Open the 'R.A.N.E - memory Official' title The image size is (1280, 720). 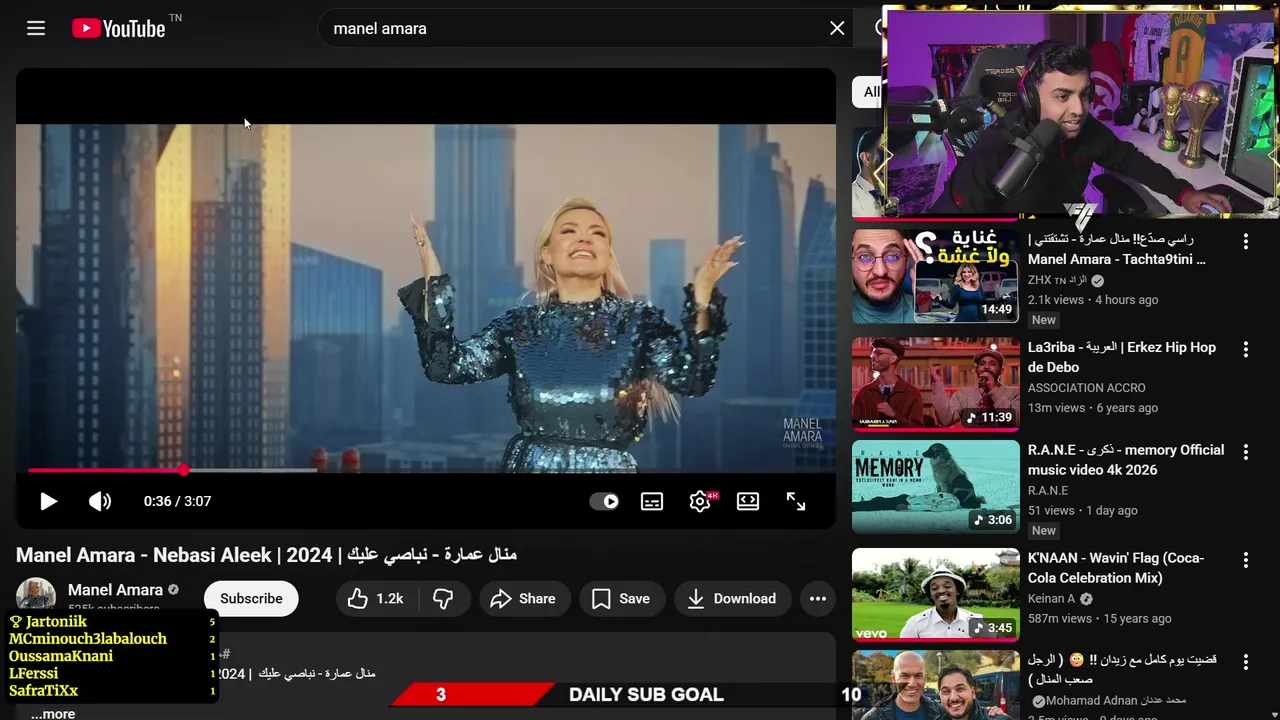[x=1126, y=460]
